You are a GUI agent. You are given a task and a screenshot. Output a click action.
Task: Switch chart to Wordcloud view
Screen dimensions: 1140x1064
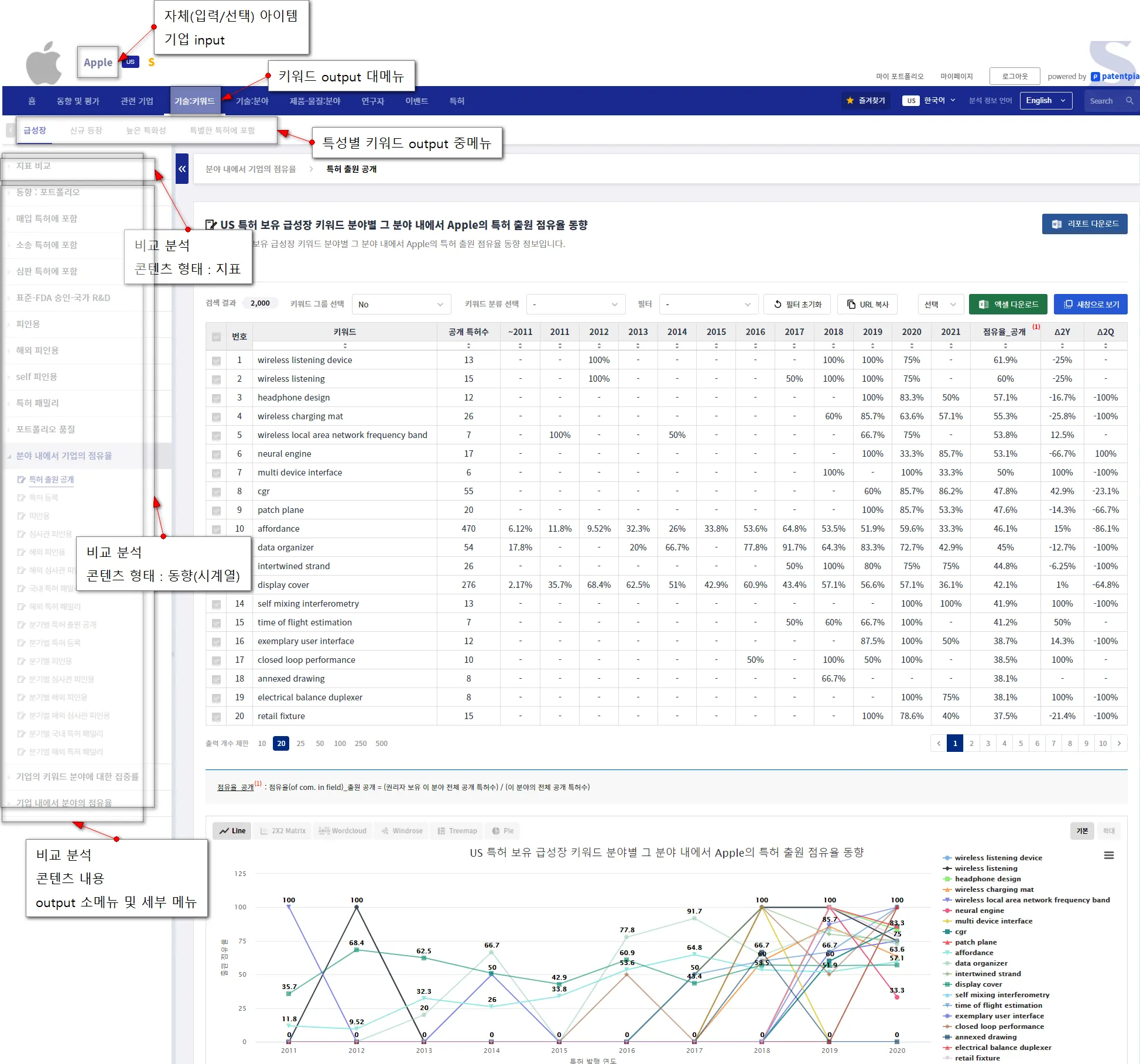click(343, 831)
